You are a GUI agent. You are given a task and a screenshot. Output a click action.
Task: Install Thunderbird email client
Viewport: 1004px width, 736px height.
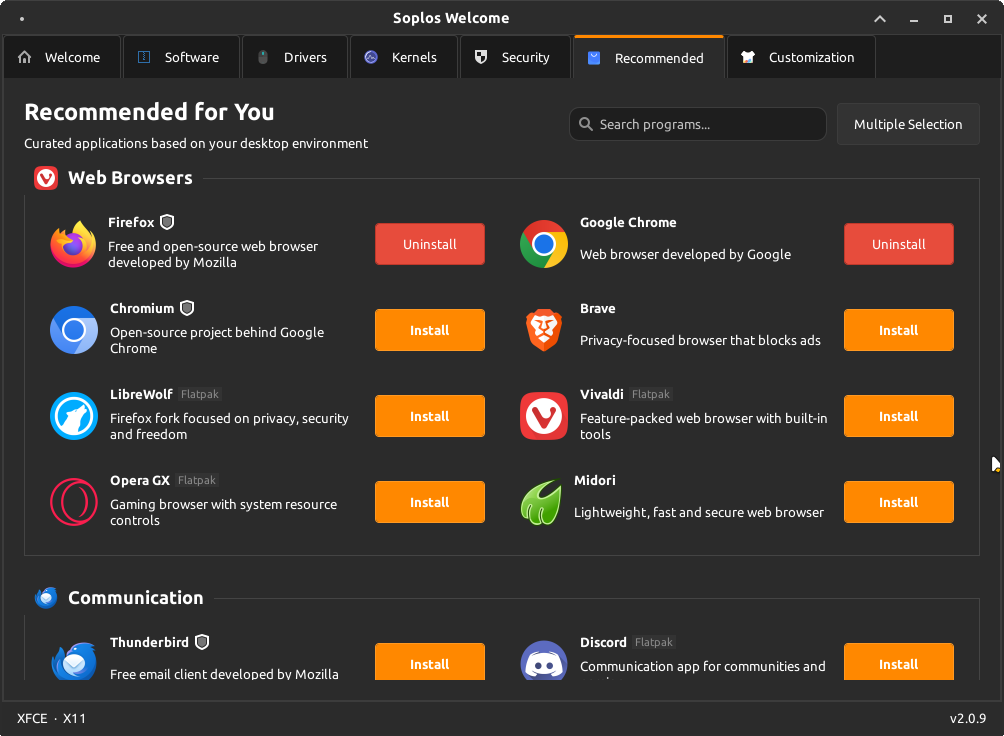click(430, 662)
